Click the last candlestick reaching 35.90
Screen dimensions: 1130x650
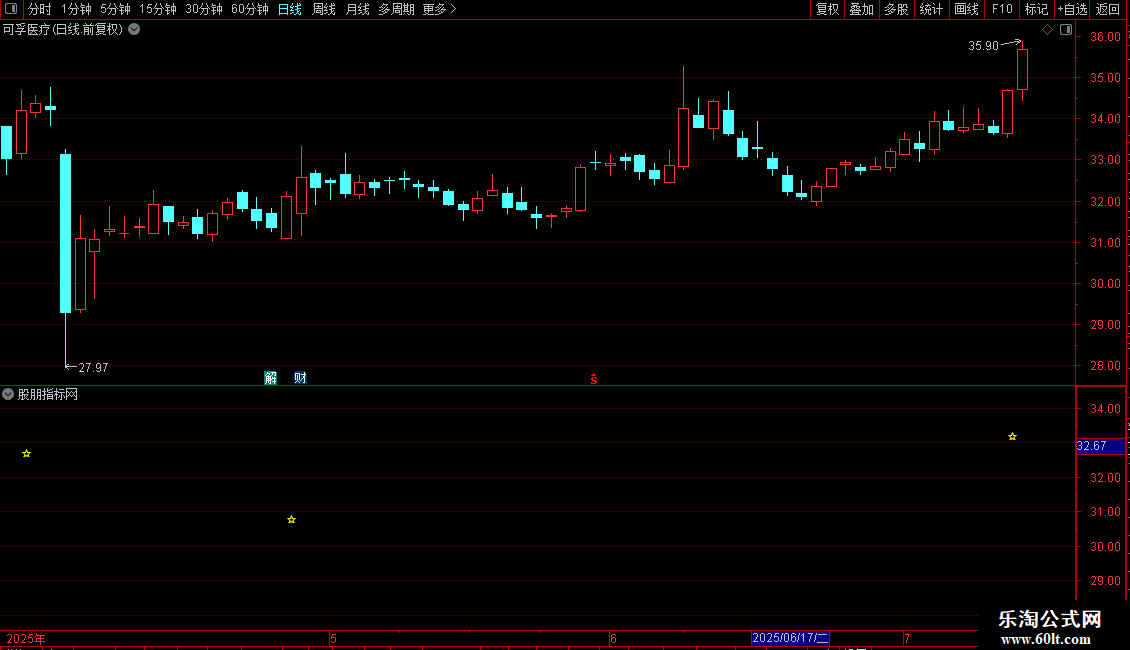point(1022,69)
